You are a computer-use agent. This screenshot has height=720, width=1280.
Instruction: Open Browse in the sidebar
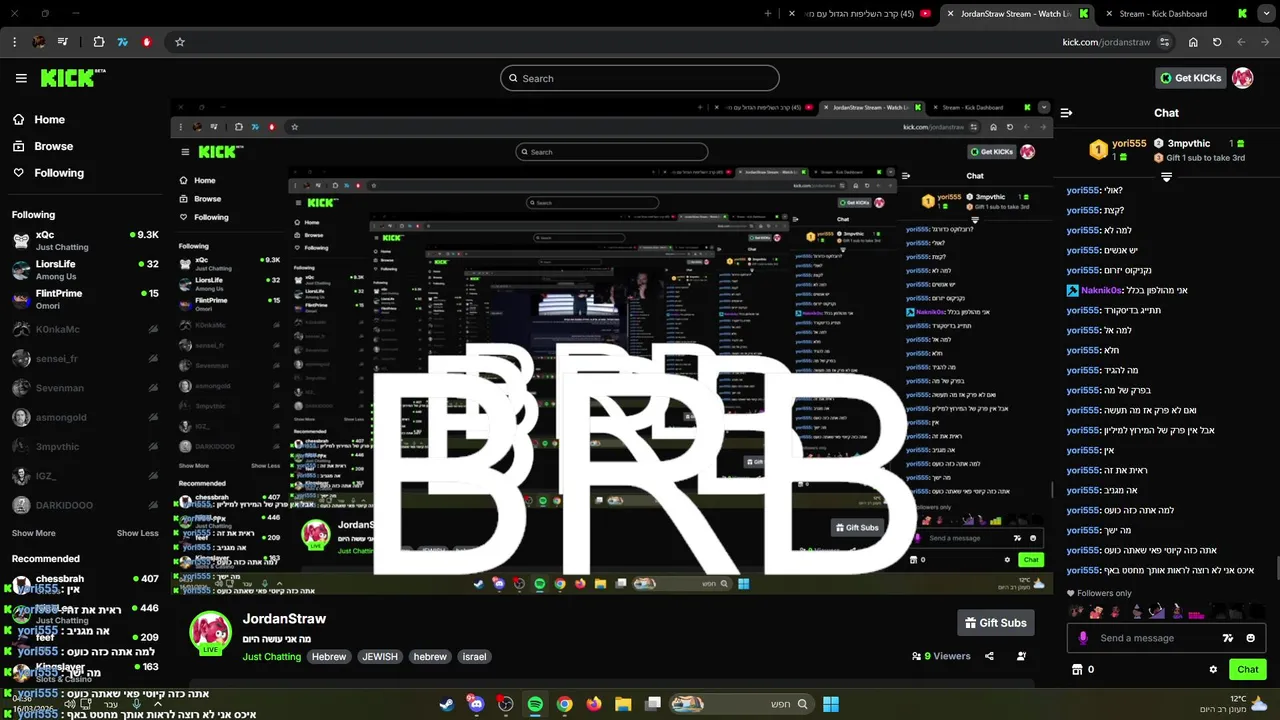click(44, 146)
